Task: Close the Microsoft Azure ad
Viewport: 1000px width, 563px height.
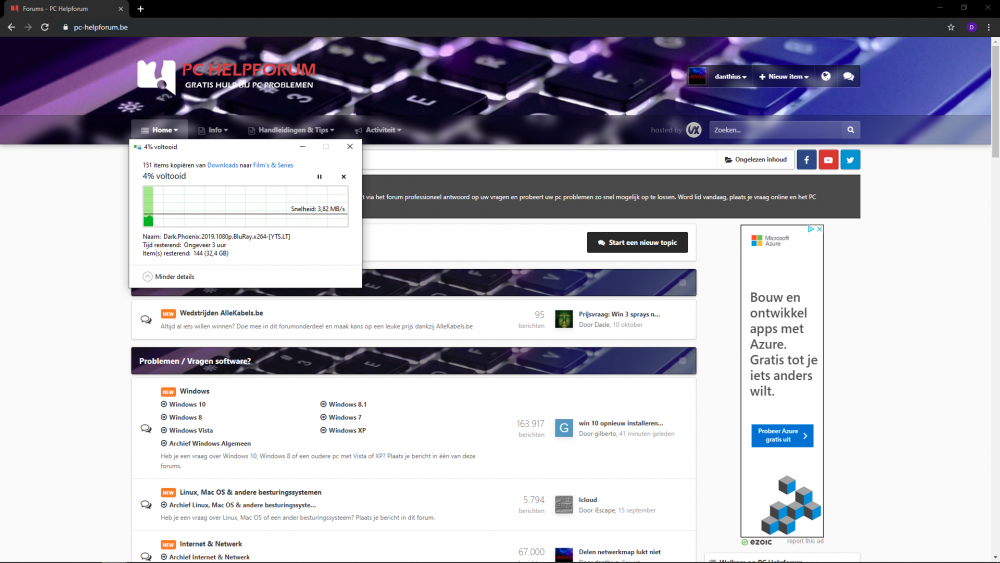Action: 820,229
